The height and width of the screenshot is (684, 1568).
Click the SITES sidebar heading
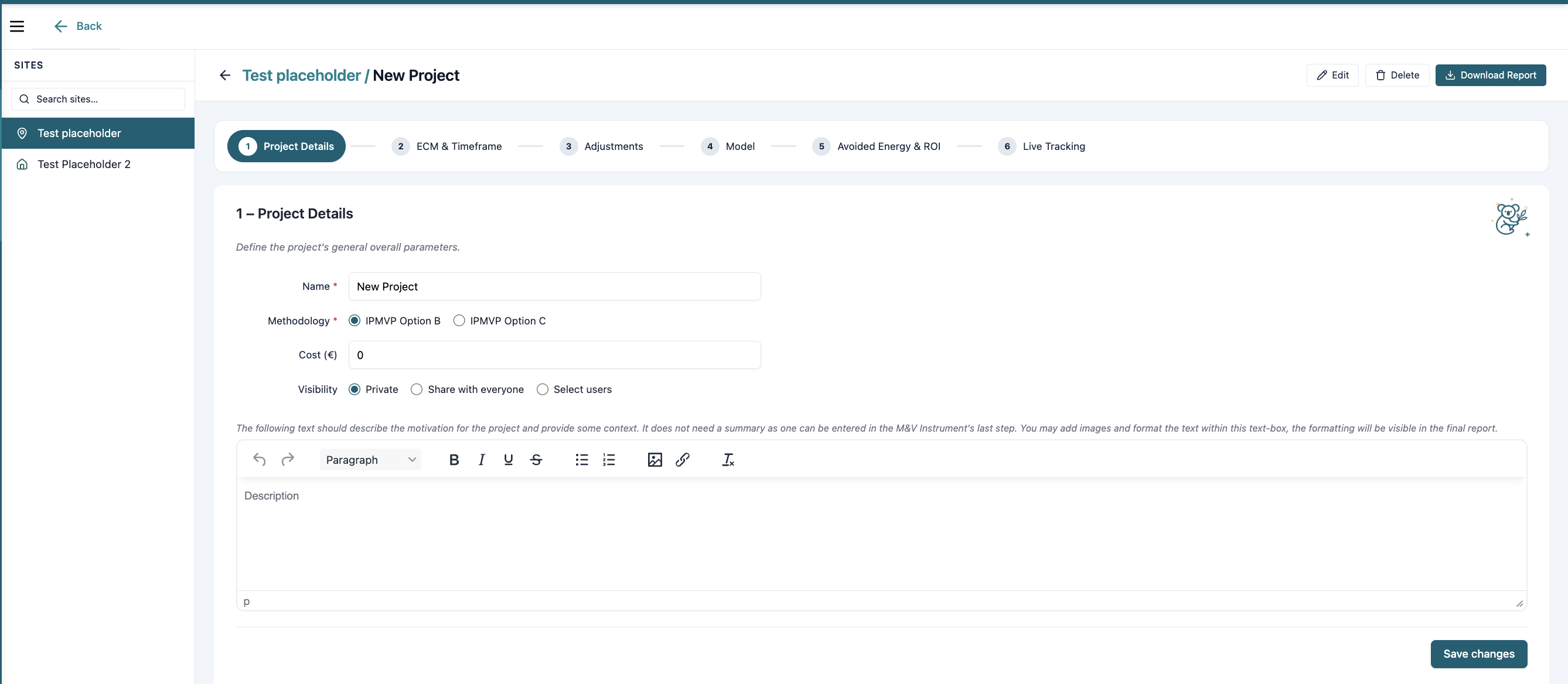(29, 65)
